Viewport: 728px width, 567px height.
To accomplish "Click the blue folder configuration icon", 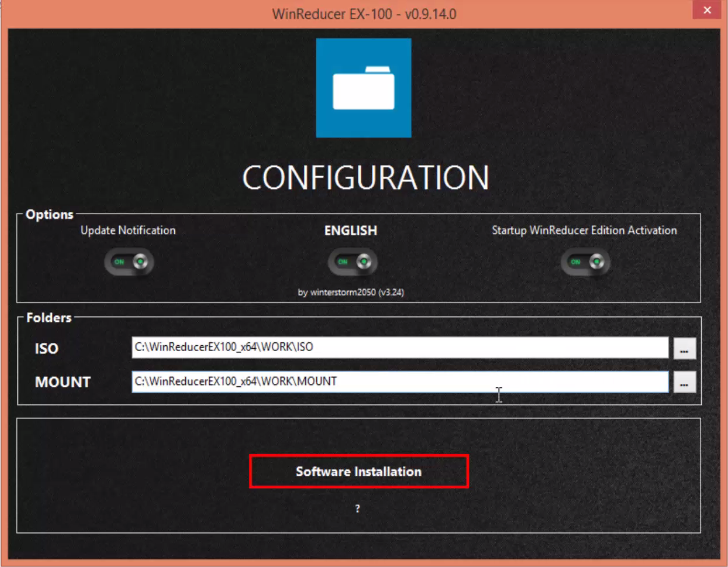I will click(364, 88).
